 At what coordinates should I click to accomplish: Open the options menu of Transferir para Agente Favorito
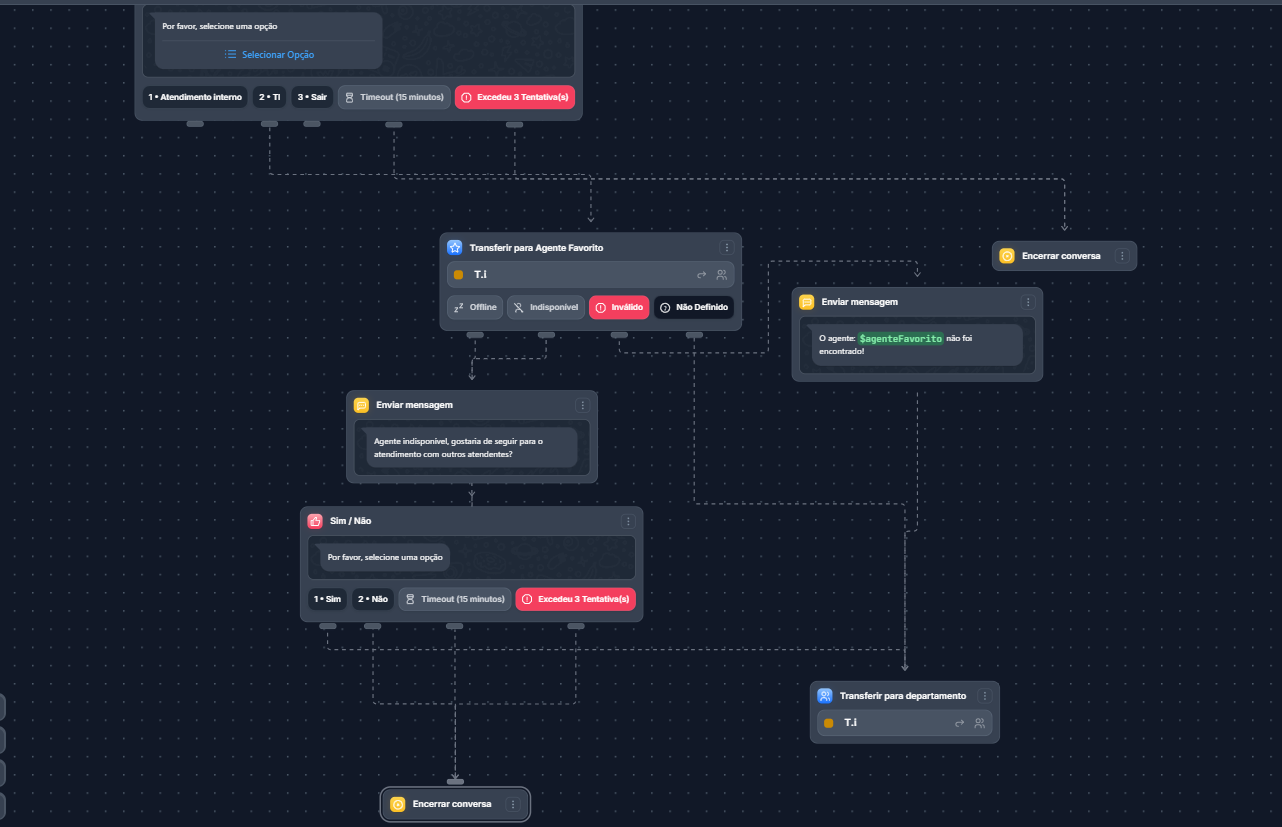click(x=726, y=247)
